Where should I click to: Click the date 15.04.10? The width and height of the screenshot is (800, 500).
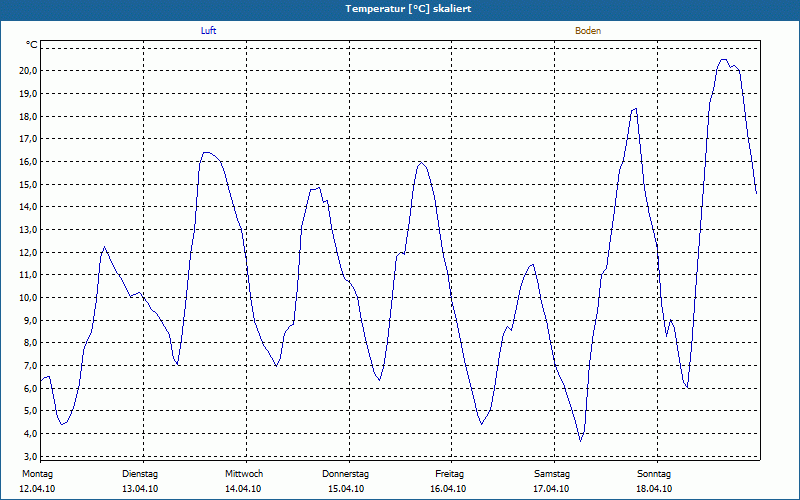346,489
